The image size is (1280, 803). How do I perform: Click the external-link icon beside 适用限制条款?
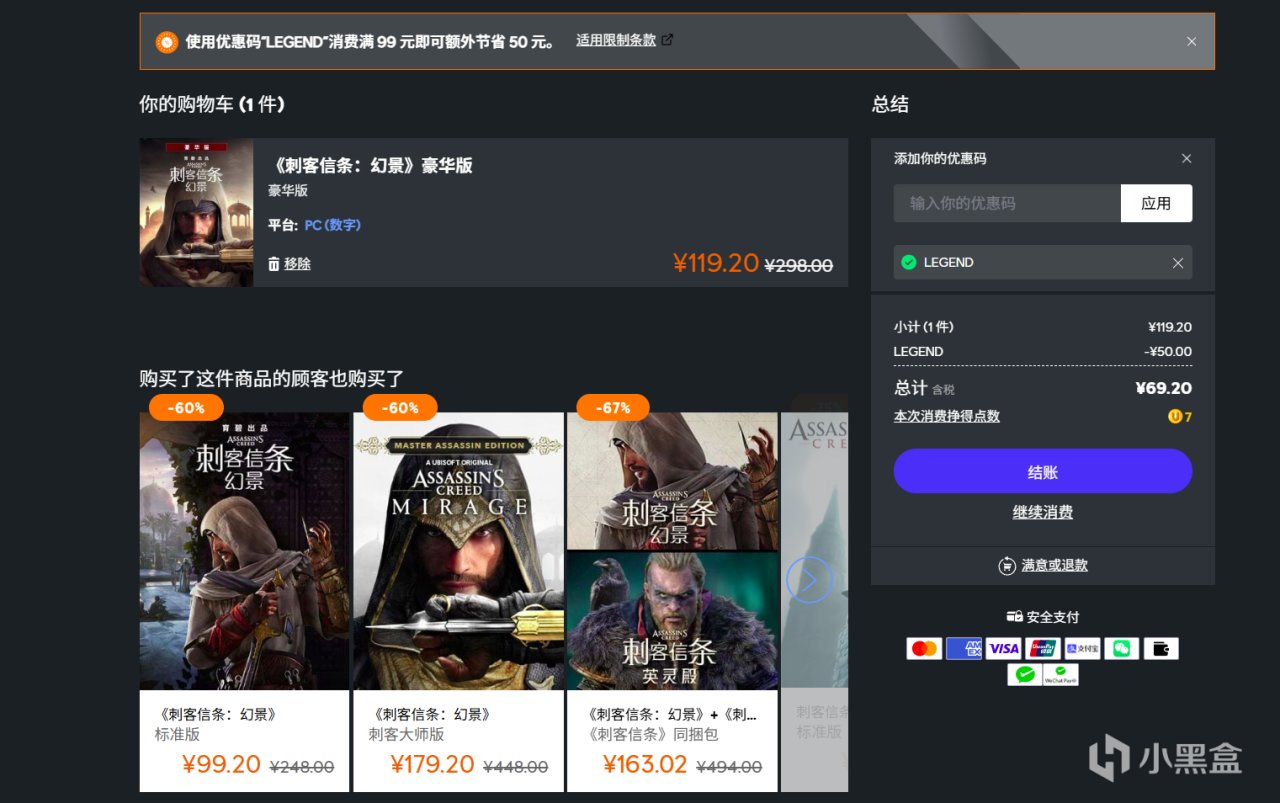(x=667, y=41)
